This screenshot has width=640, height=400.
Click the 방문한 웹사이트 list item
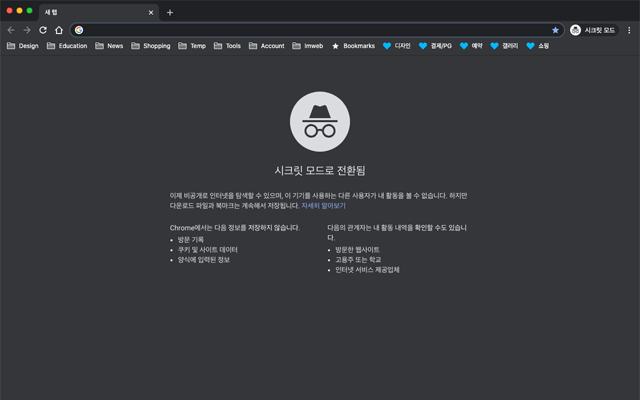pos(357,250)
